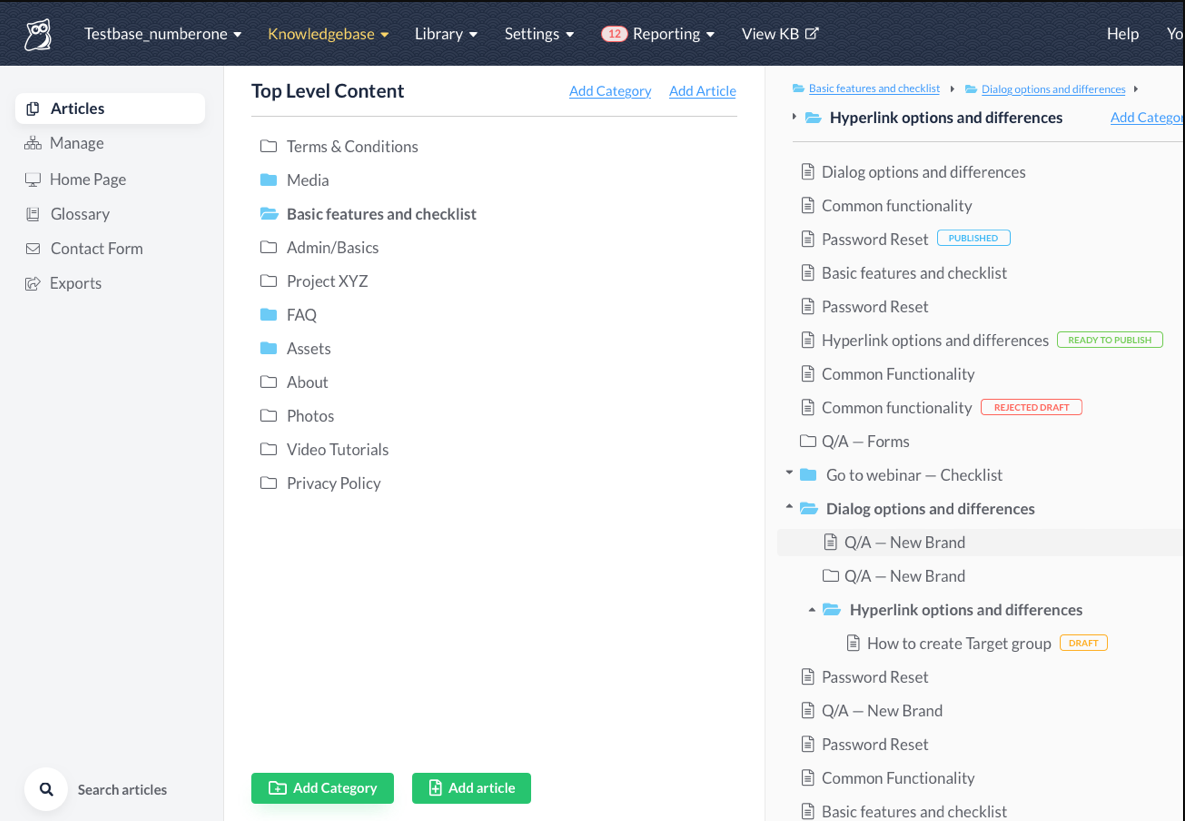This screenshot has height=821, width=1185.
Task: Open the search articles magnifier icon
Action: click(x=46, y=789)
